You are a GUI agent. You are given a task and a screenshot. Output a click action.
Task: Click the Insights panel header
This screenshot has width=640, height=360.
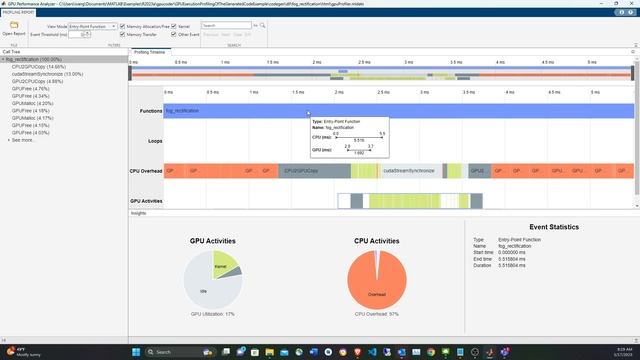(x=138, y=213)
